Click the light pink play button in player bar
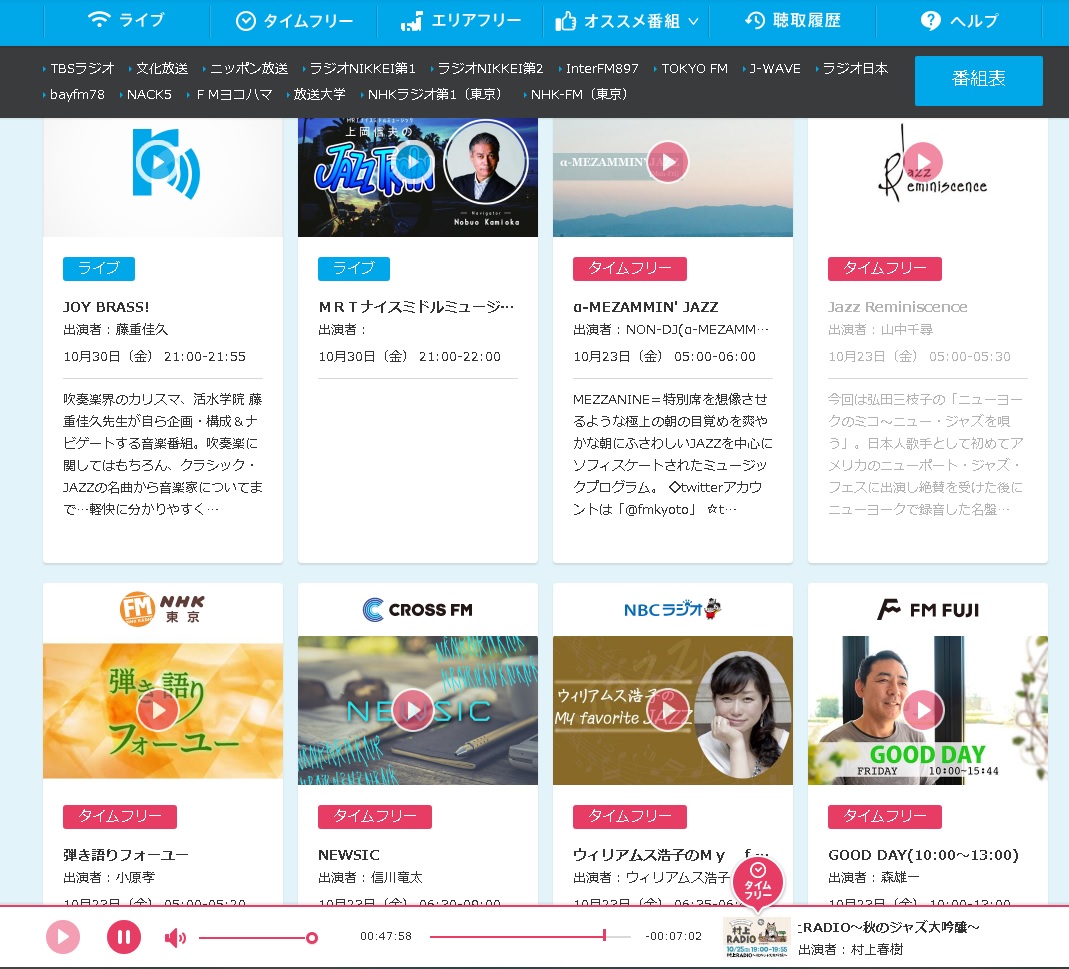Viewport: 1069px width, 969px height. tap(63, 937)
